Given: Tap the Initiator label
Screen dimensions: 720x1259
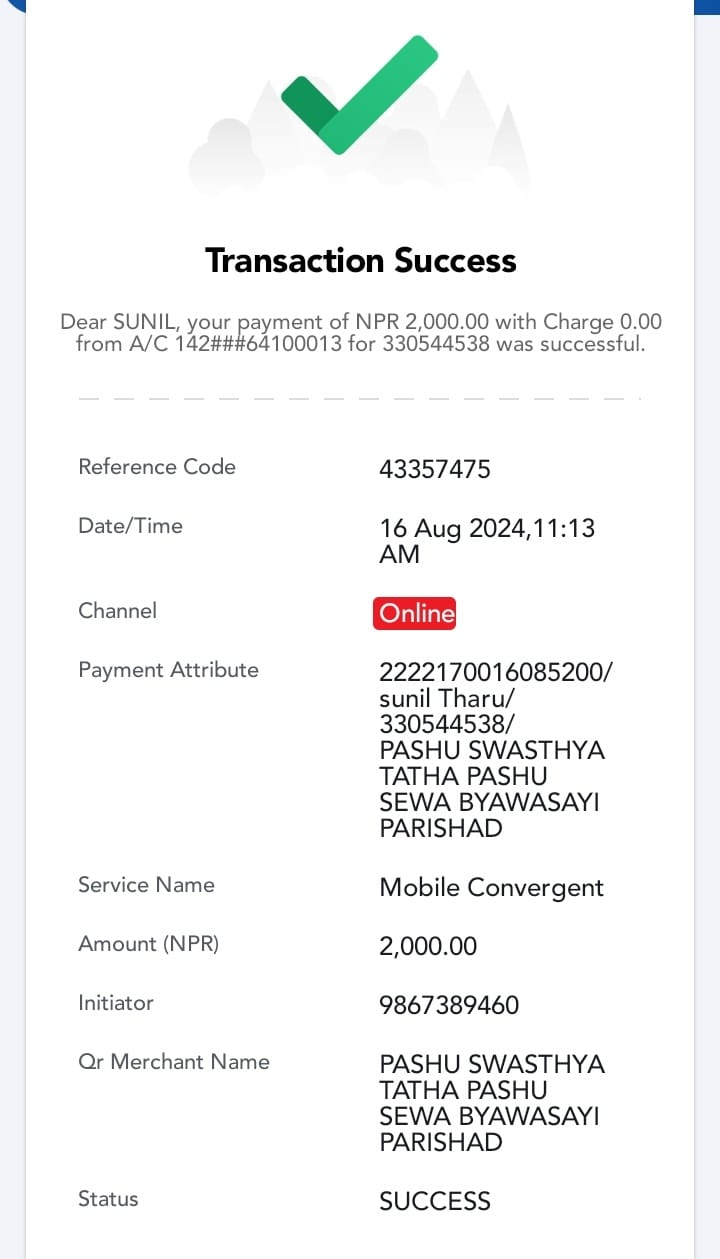Looking at the screenshot, I should [x=116, y=1003].
